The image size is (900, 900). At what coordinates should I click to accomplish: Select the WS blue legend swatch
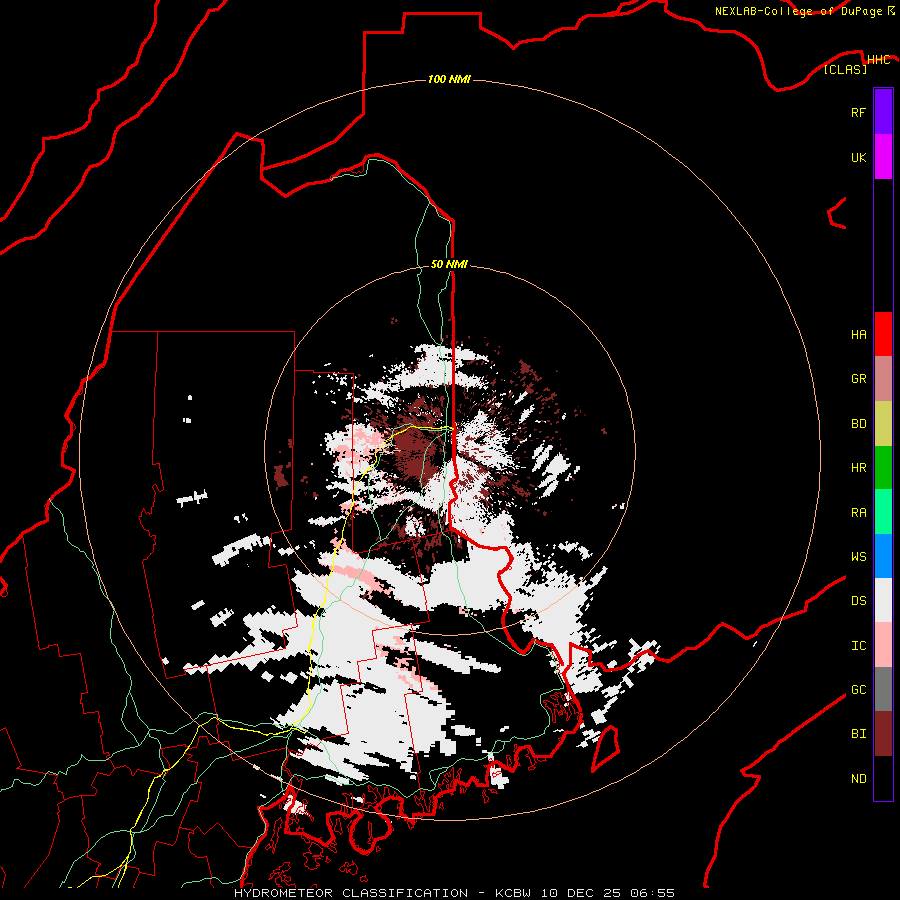point(883,556)
